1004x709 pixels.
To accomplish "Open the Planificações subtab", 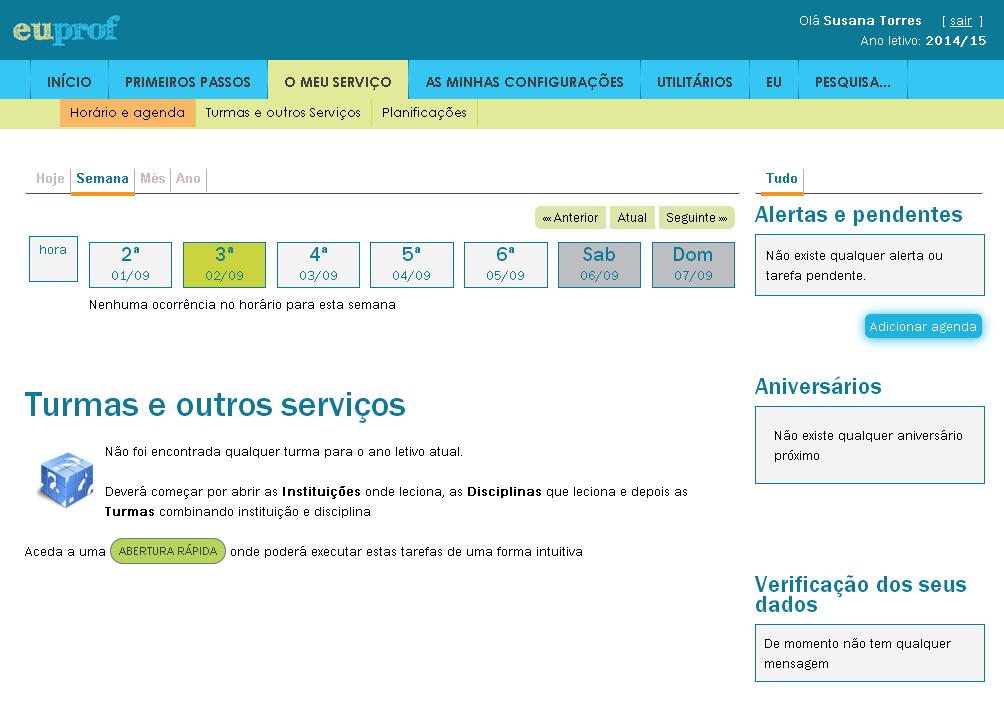I will (x=424, y=113).
